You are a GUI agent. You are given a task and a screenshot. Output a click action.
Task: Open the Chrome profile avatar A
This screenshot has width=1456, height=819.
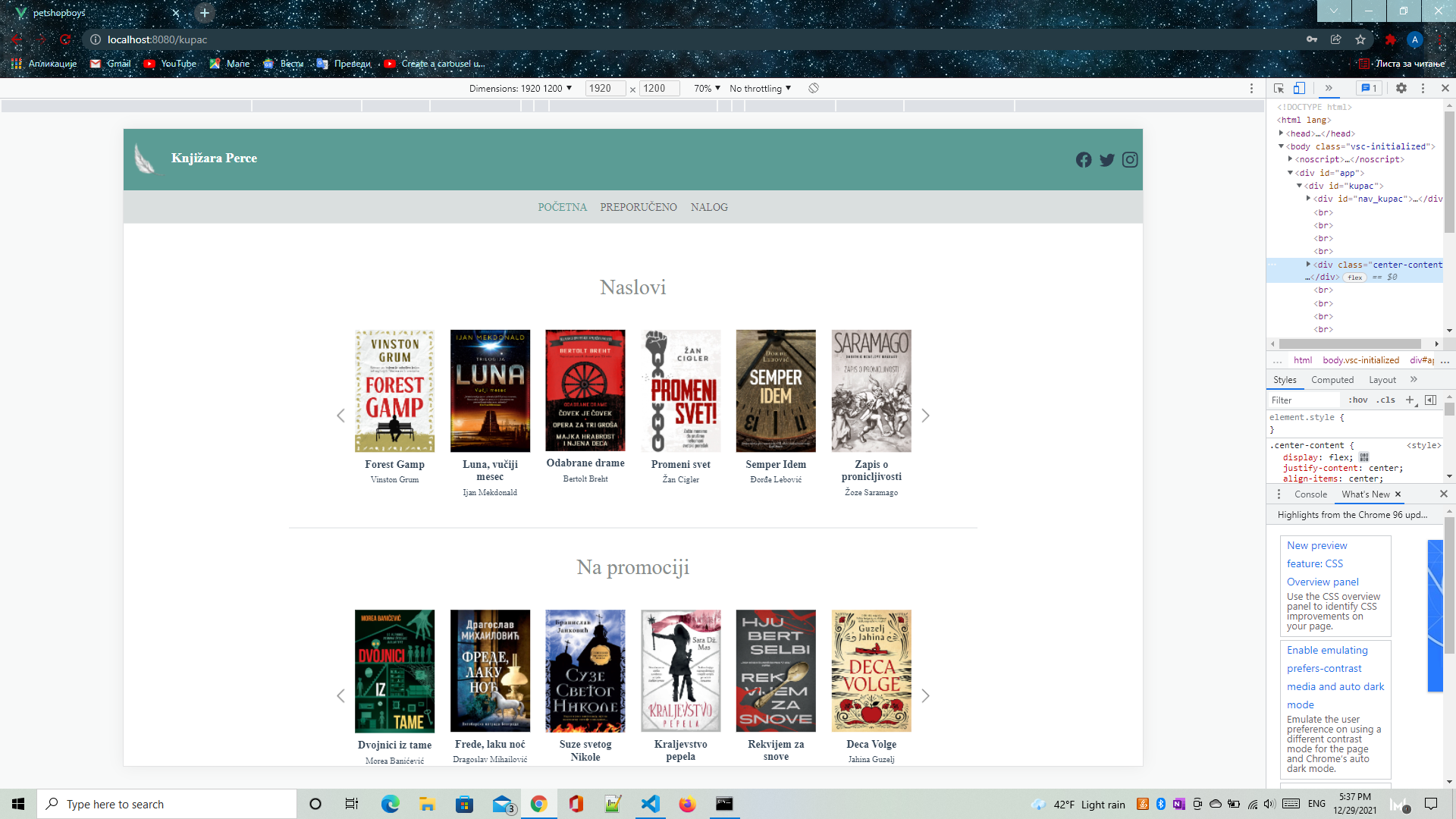coord(1414,39)
